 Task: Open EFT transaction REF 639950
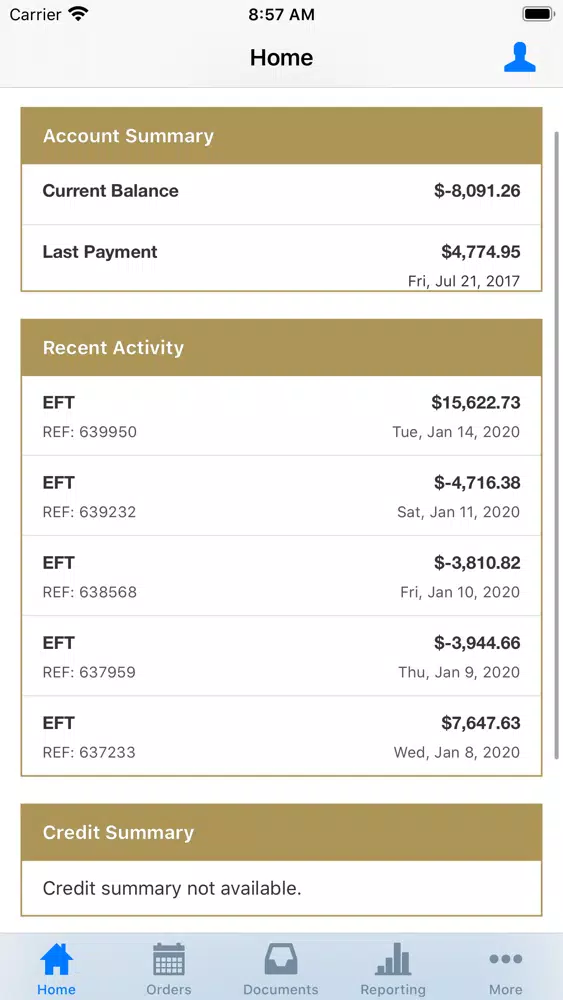point(281,416)
